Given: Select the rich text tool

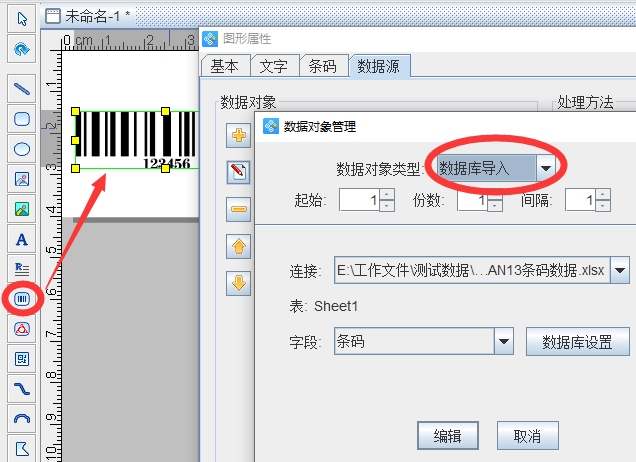Looking at the screenshot, I should coord(21,269).
